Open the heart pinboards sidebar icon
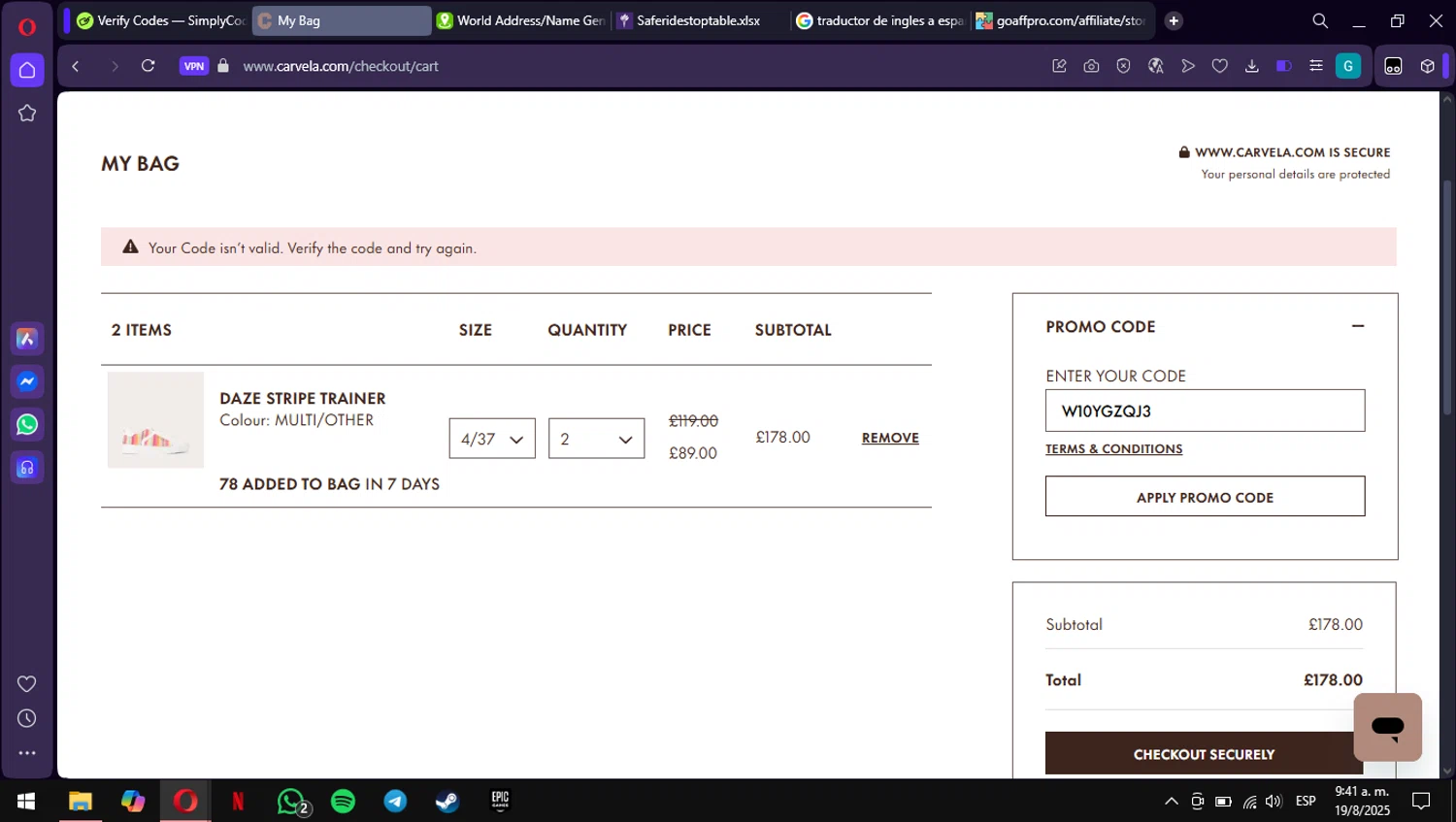Image resolution: width=1456 pixels, height=822 pixels. click(27, 683)
